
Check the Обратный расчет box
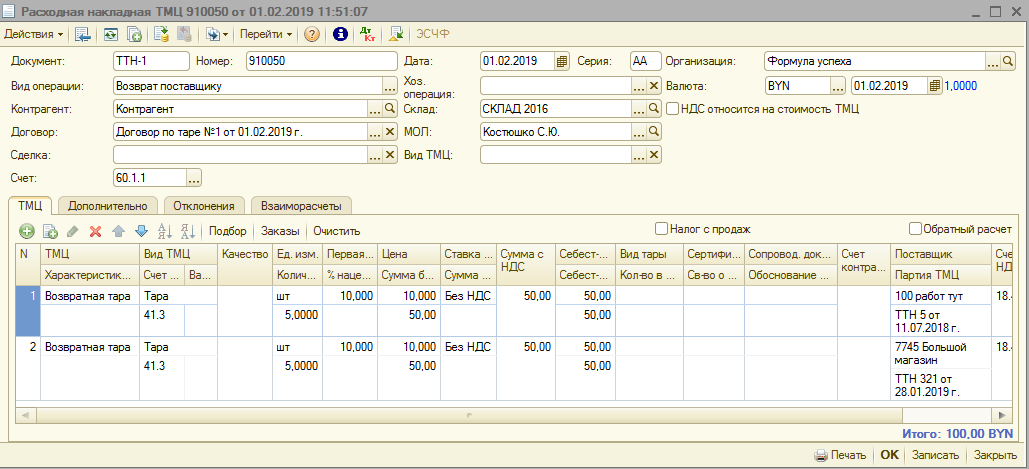pos(915,228)
